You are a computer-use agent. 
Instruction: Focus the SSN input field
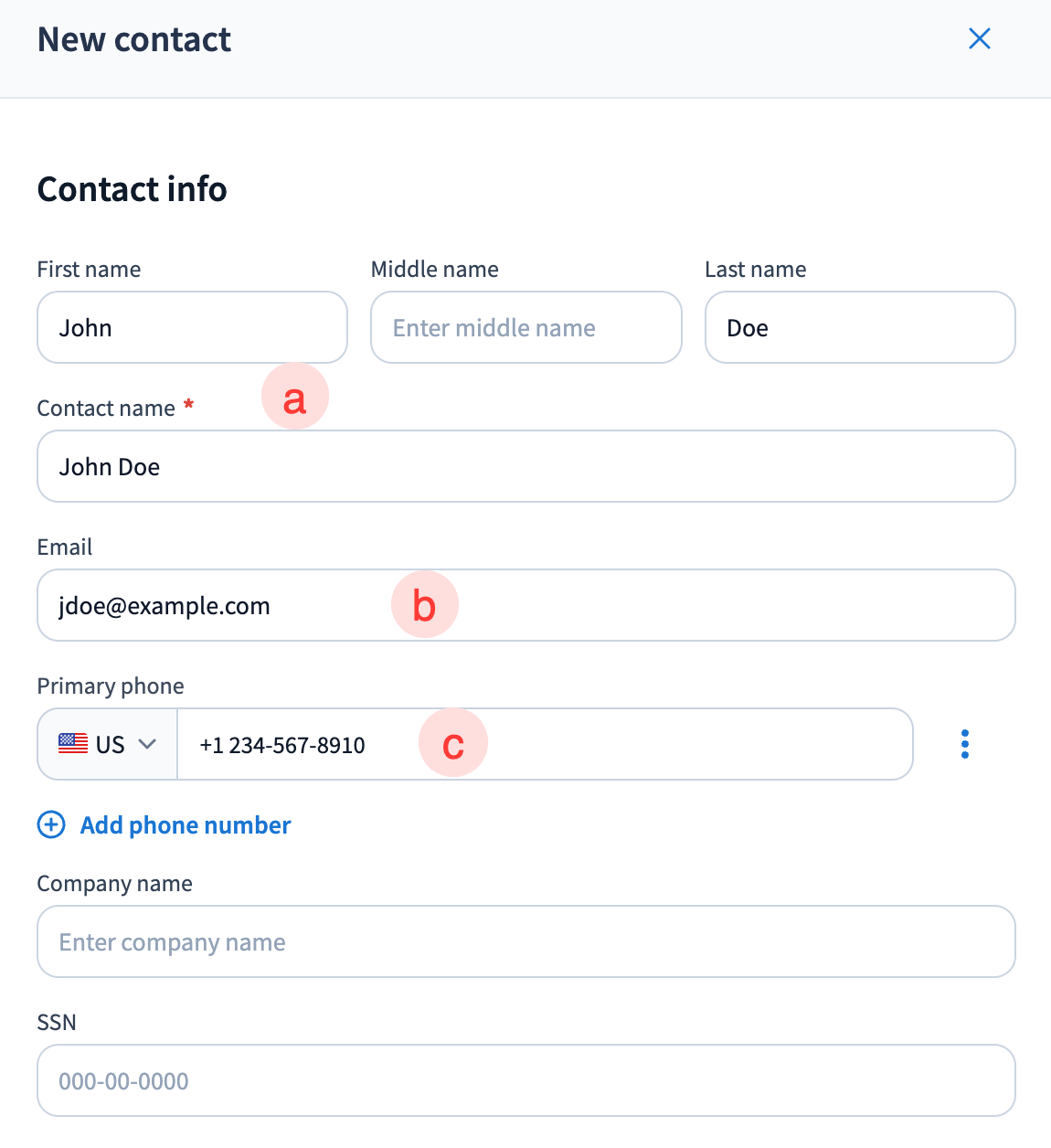(525, 1080)
